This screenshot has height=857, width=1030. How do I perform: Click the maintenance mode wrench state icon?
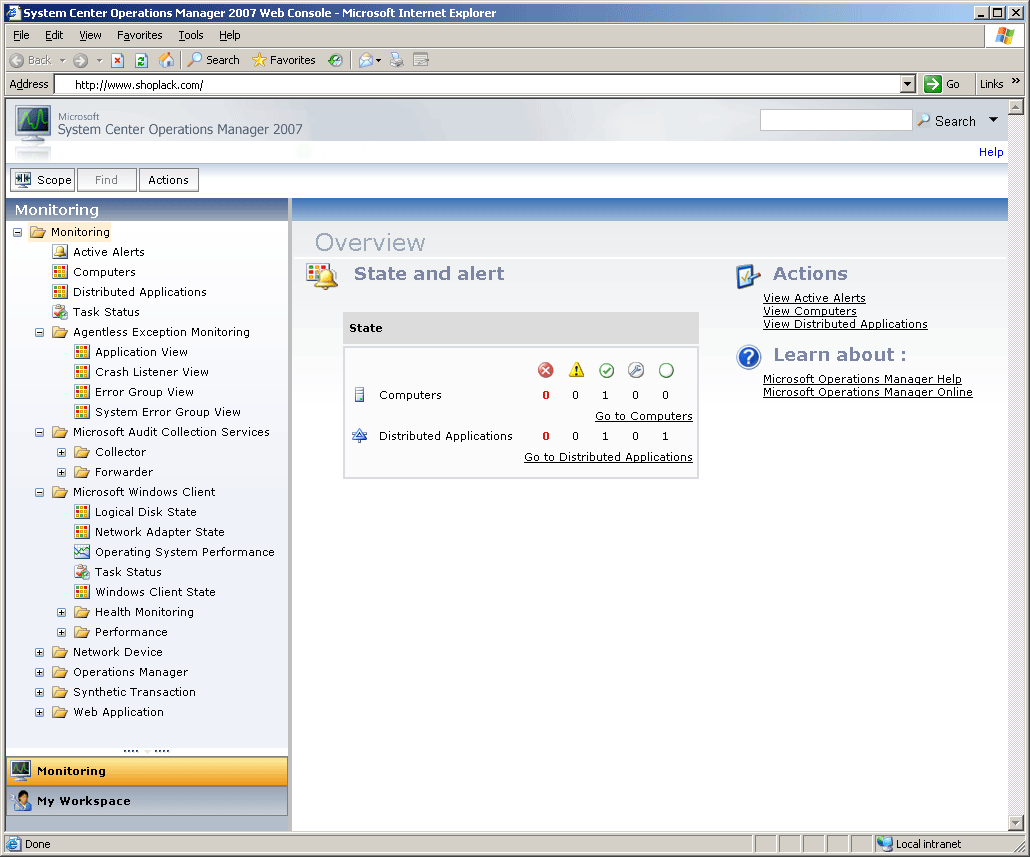tap(636, 370)
